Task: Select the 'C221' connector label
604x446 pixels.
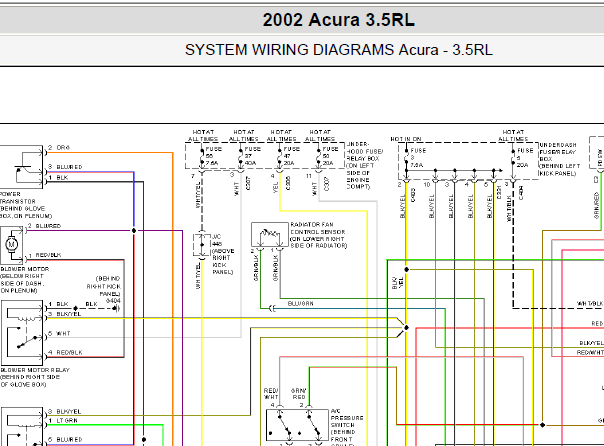Action: pos(499,193)
